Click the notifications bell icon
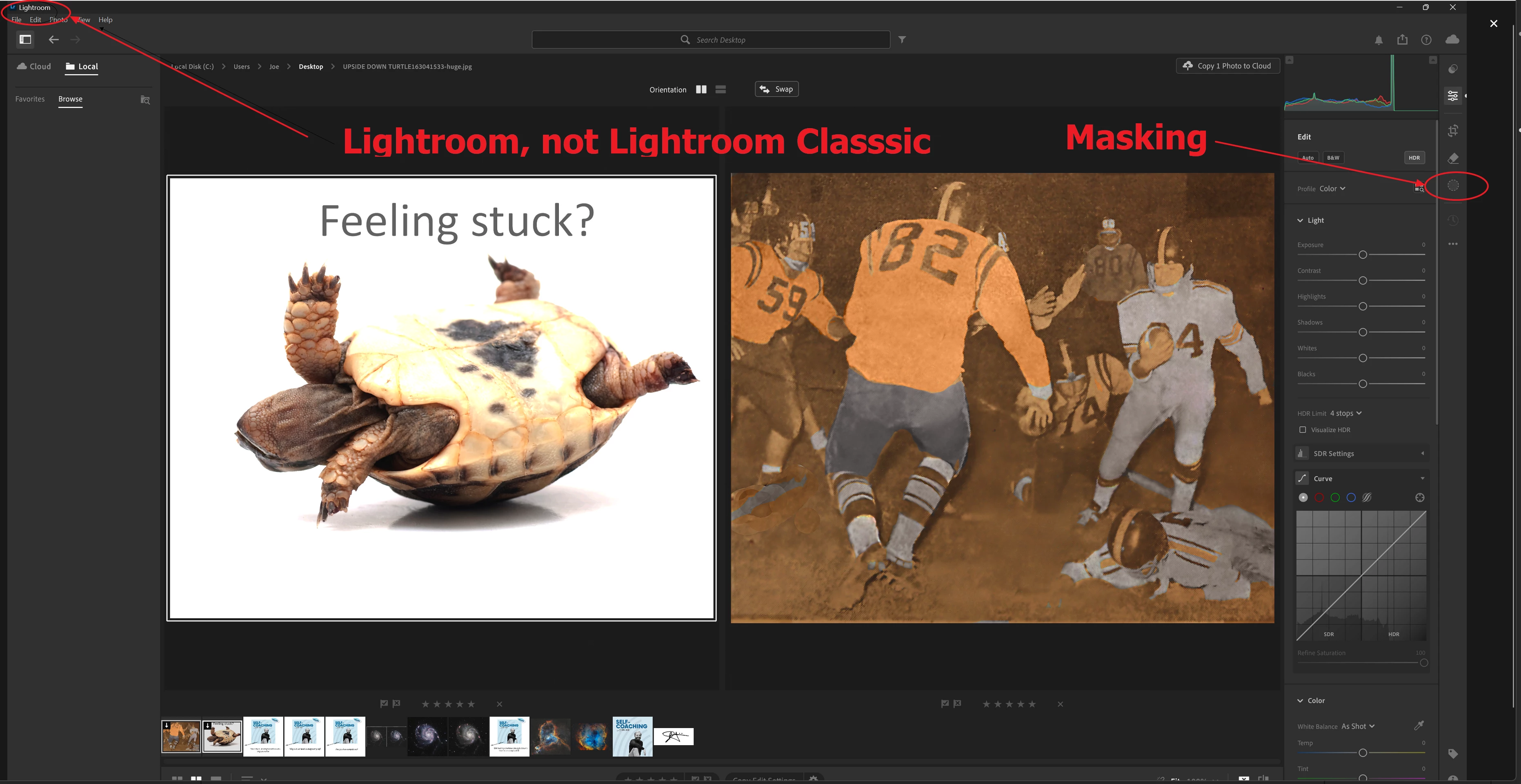The image size is (1521, 784). pos(1378,40)
